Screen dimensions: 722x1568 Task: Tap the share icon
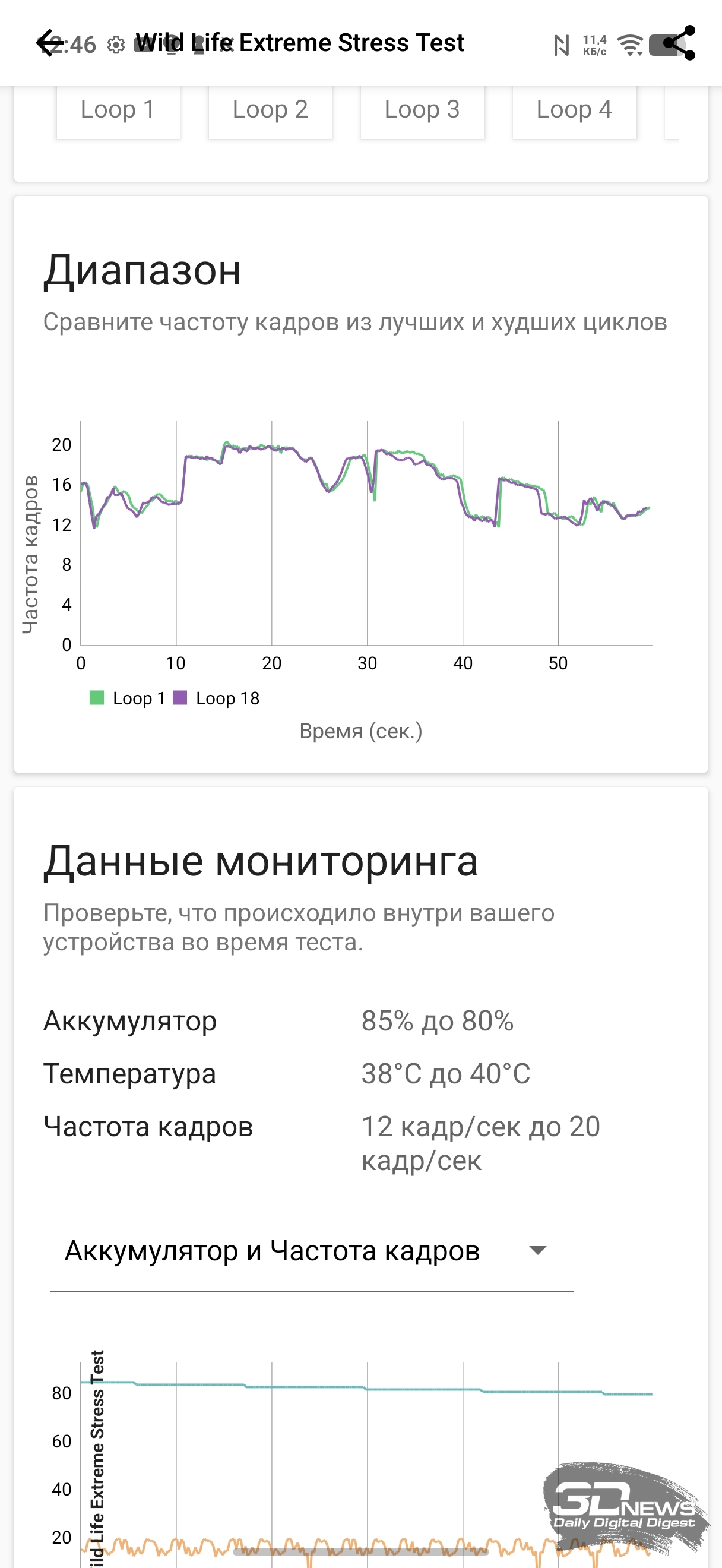pyautogui.click(x=678, y=43)
